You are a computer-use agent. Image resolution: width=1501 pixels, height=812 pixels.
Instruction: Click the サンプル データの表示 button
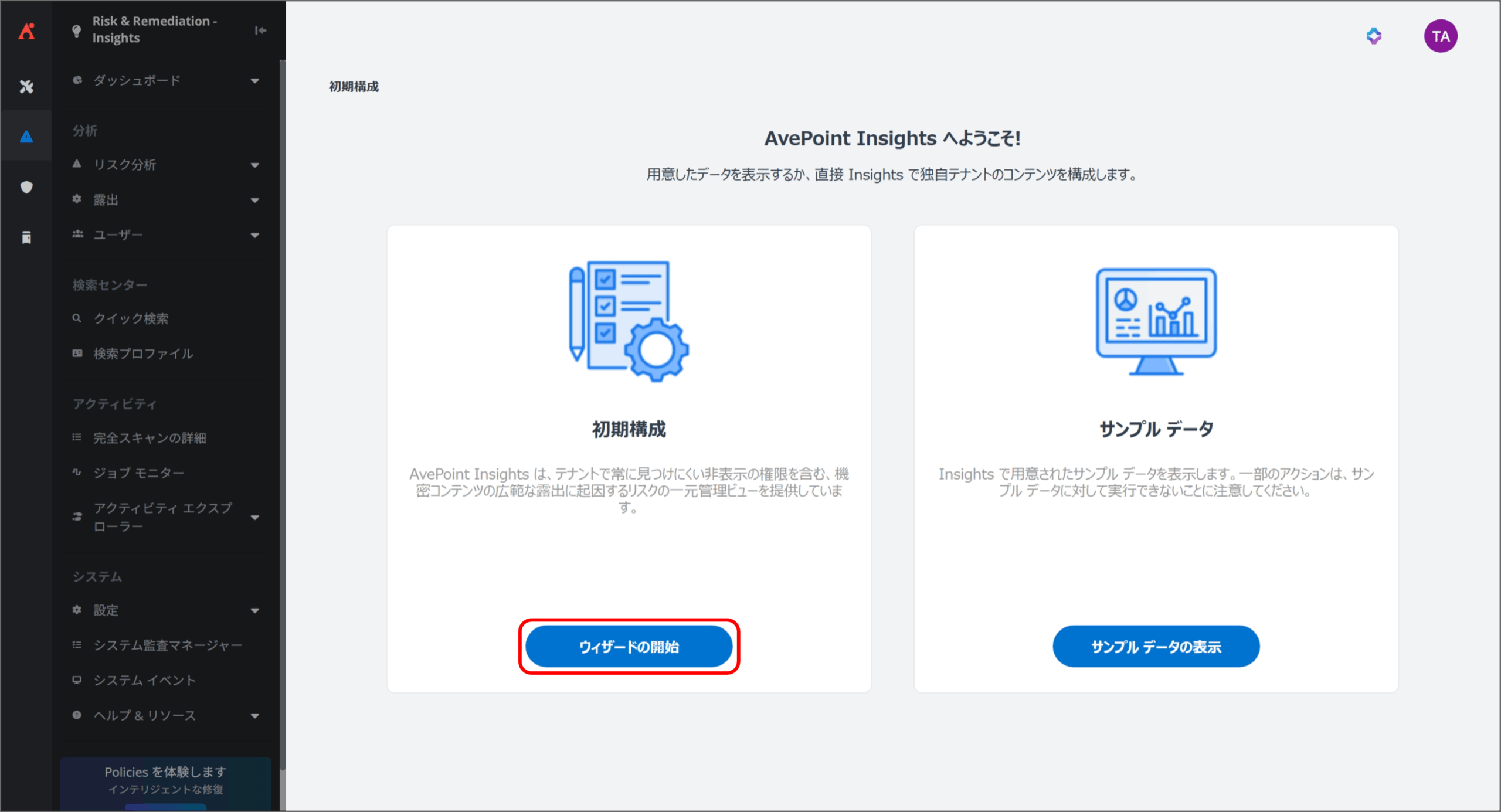1156,646
